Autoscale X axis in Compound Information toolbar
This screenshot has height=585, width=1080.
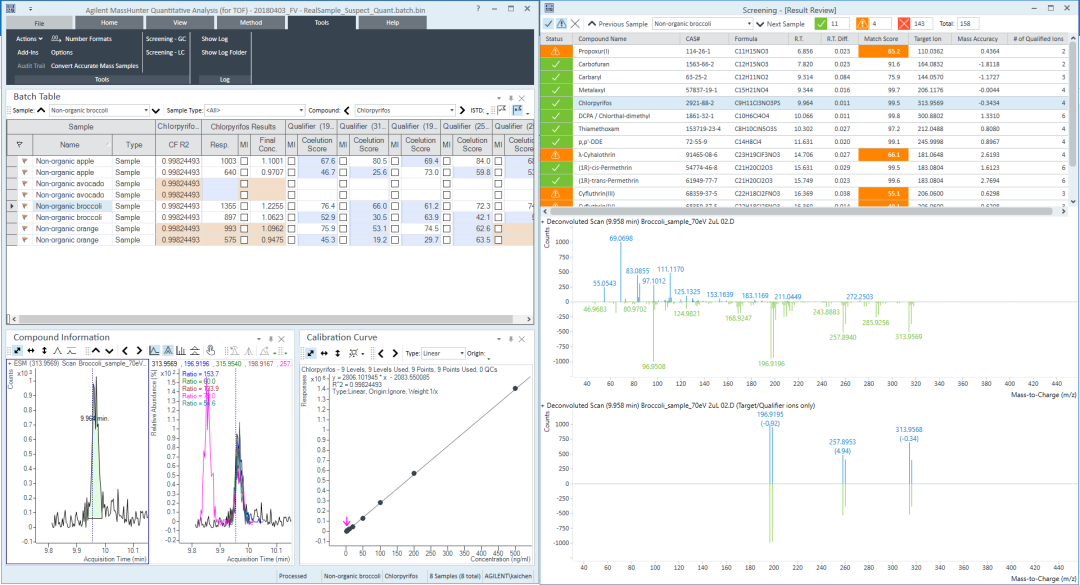pos(31,351)
